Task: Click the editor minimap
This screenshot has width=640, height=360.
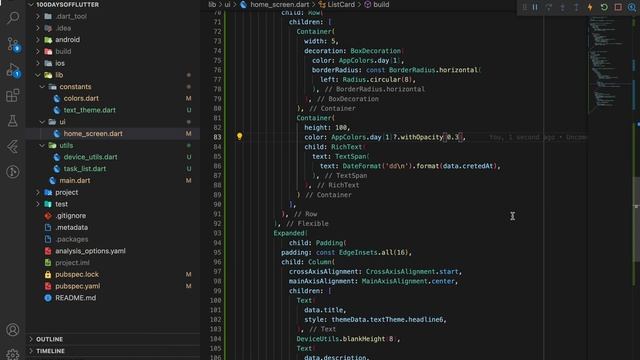Action: coord(609,65)
